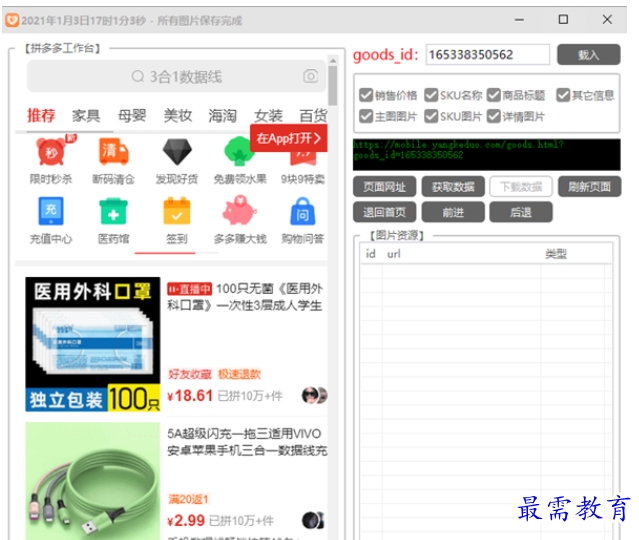
Task: Click the 好友收藏 tag
Action: coord(190,374)
